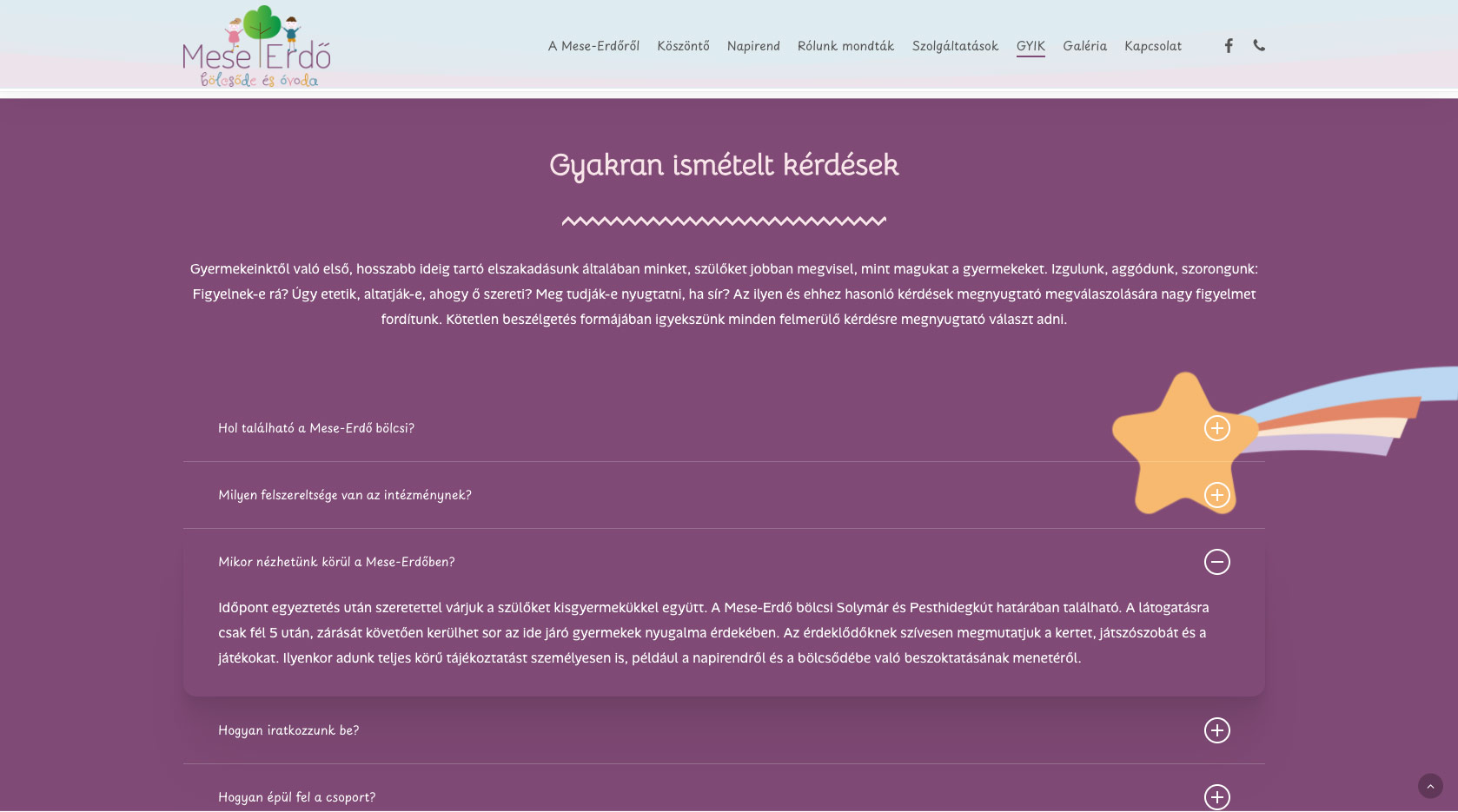Click plus icon beside Milyen felszereltsége question

1216,495
